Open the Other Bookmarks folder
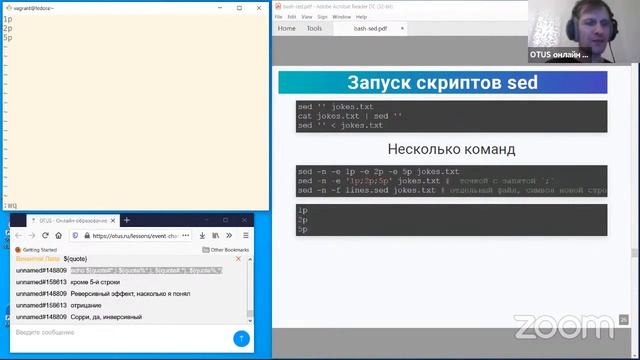This screenshot has width=640, height=360. pyautogui.click(x=226, y=250)
